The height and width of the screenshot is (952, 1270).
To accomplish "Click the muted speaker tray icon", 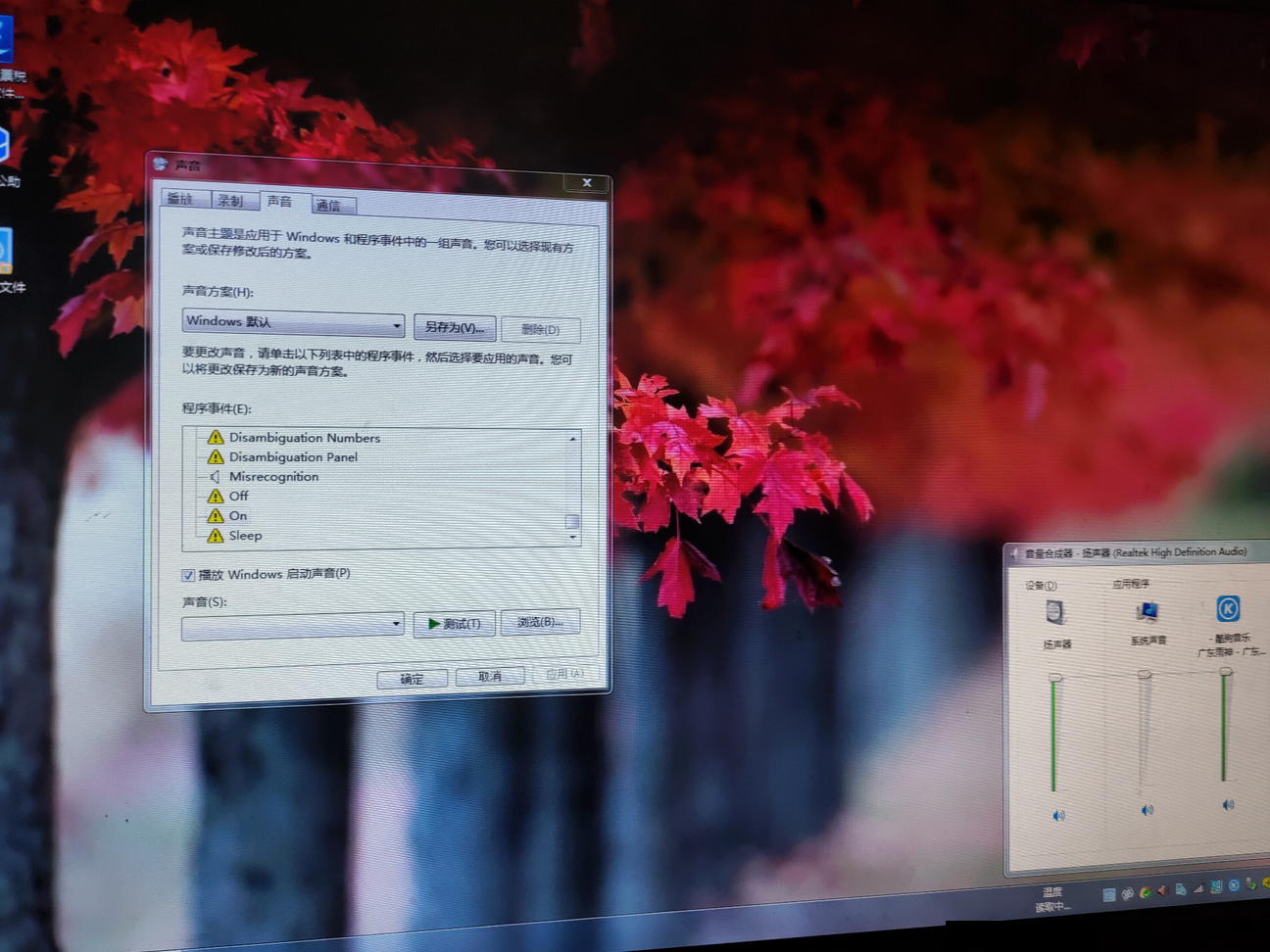I will 1163,891.
